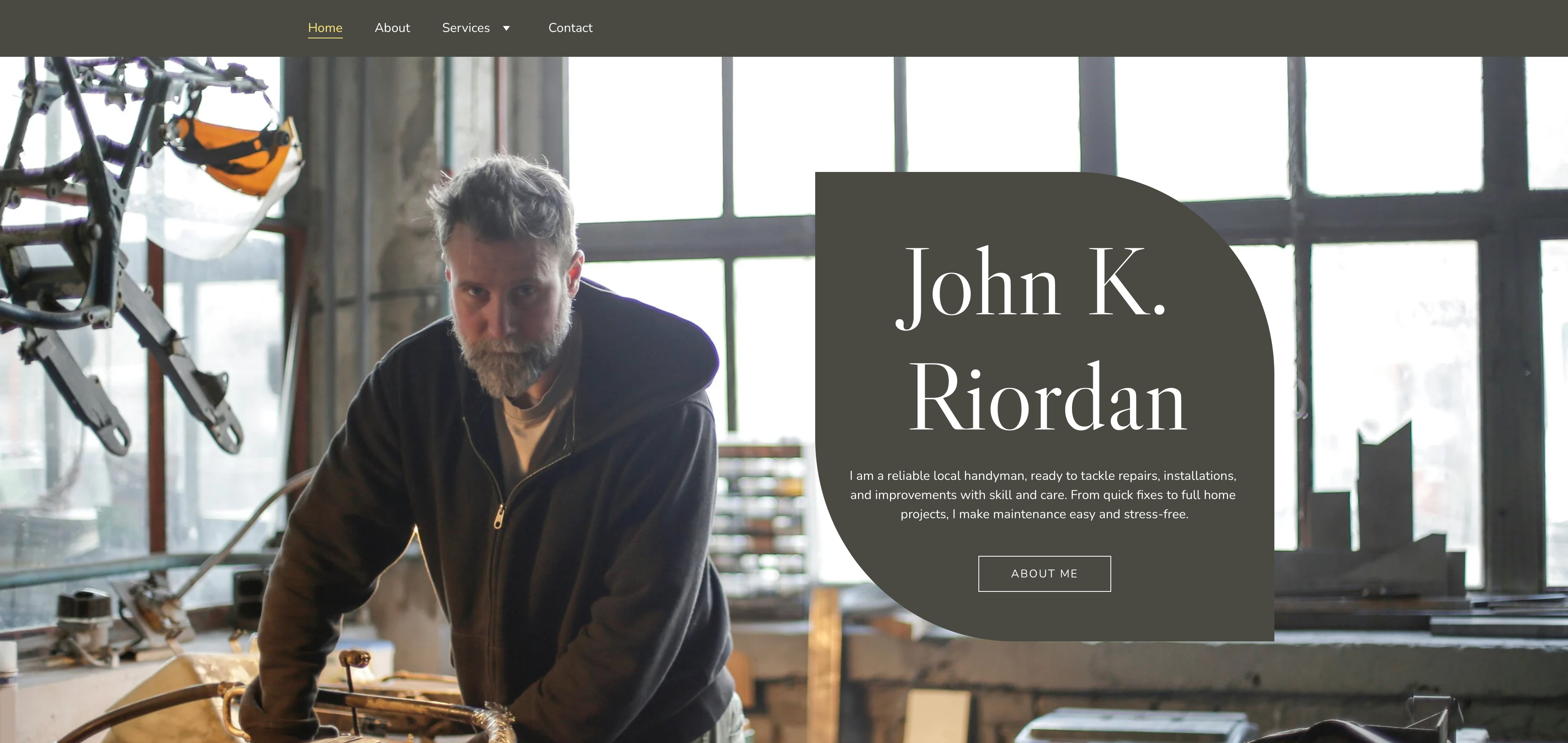Navigate to the Contact page
Image resolution: width=1568 pixels, height=743 pixels.
click(x=570, y=28)
